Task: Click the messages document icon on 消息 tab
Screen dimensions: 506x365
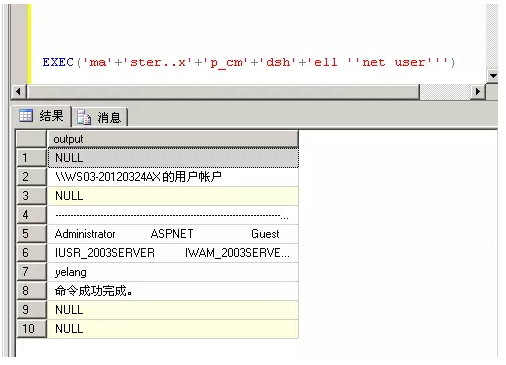Action: (84, 117)
